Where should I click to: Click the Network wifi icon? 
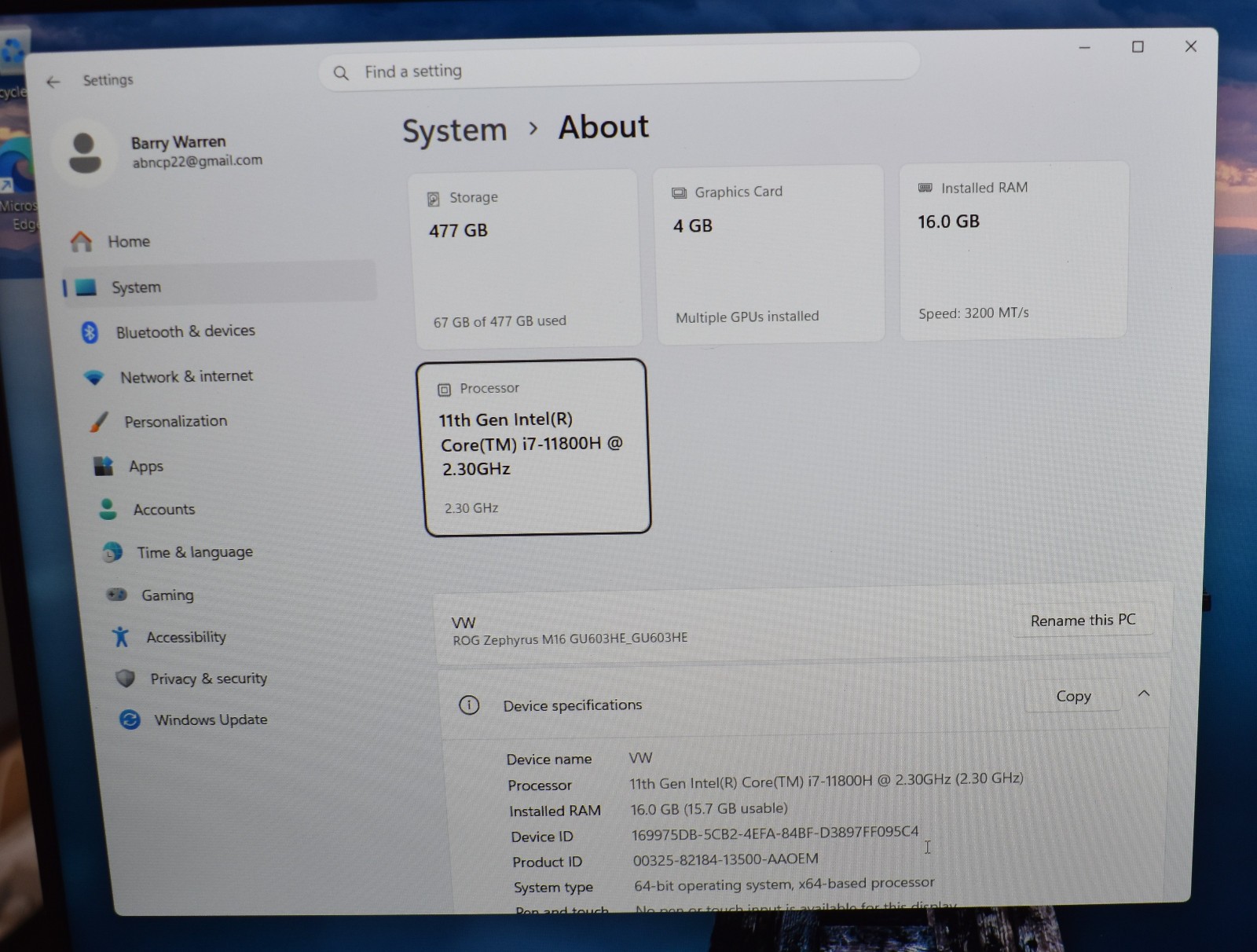pos(94,378)
